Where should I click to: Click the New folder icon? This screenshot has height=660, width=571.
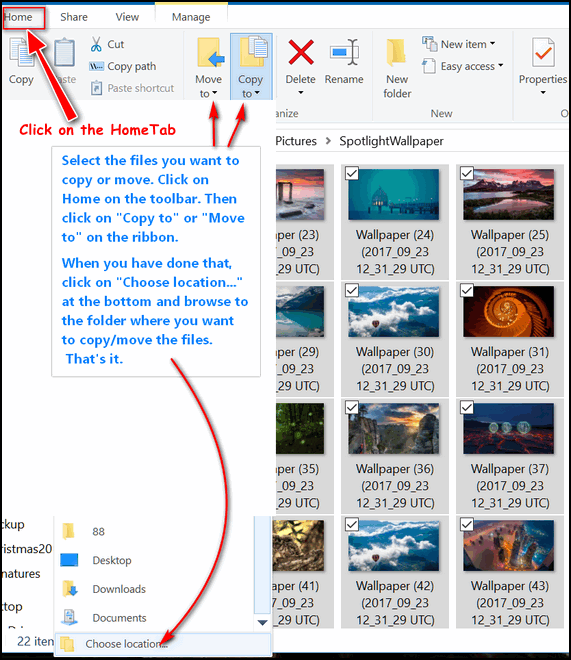[396, 52]
